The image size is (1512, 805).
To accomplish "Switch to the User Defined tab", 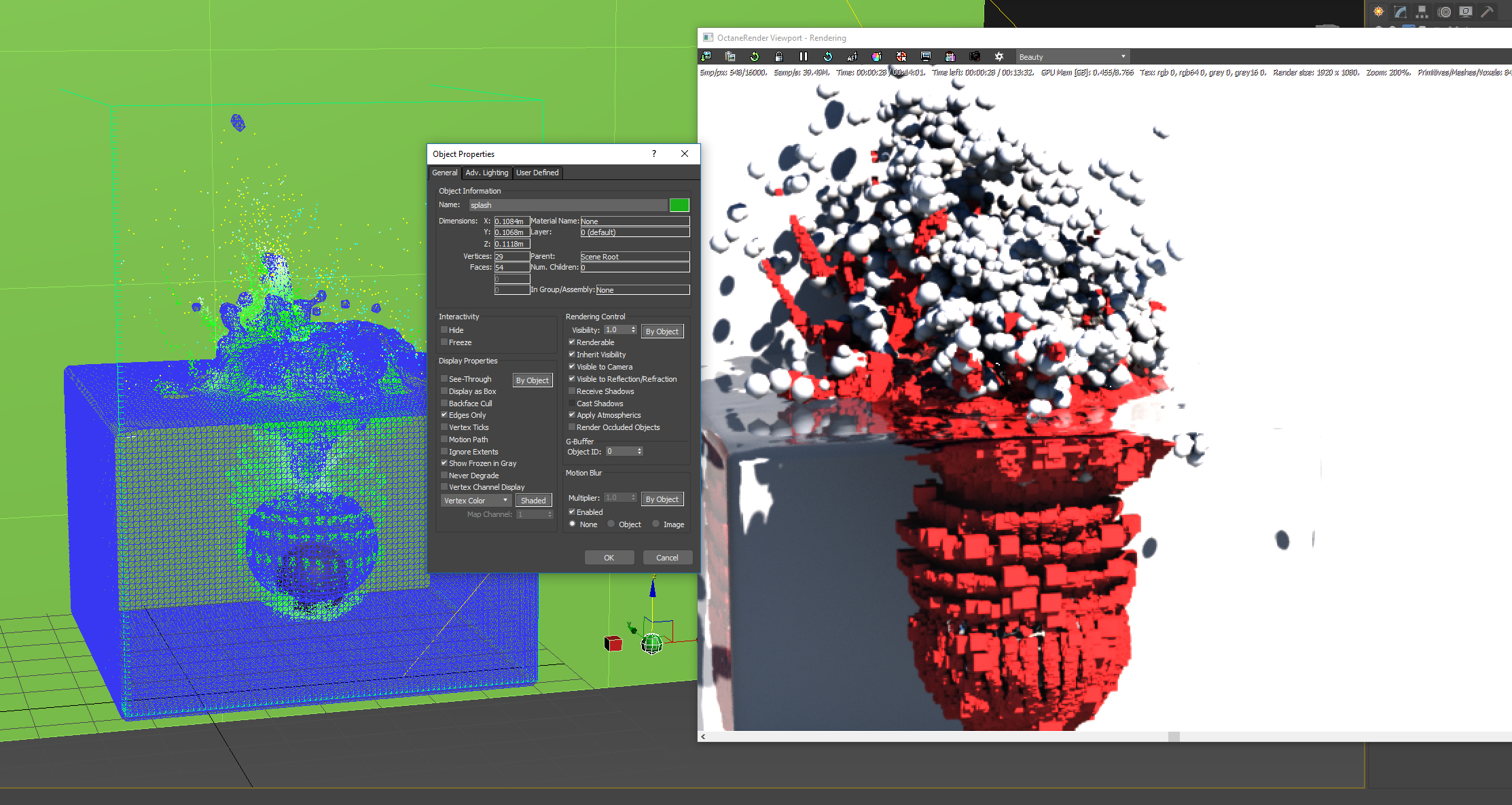I will click(537, 173).
